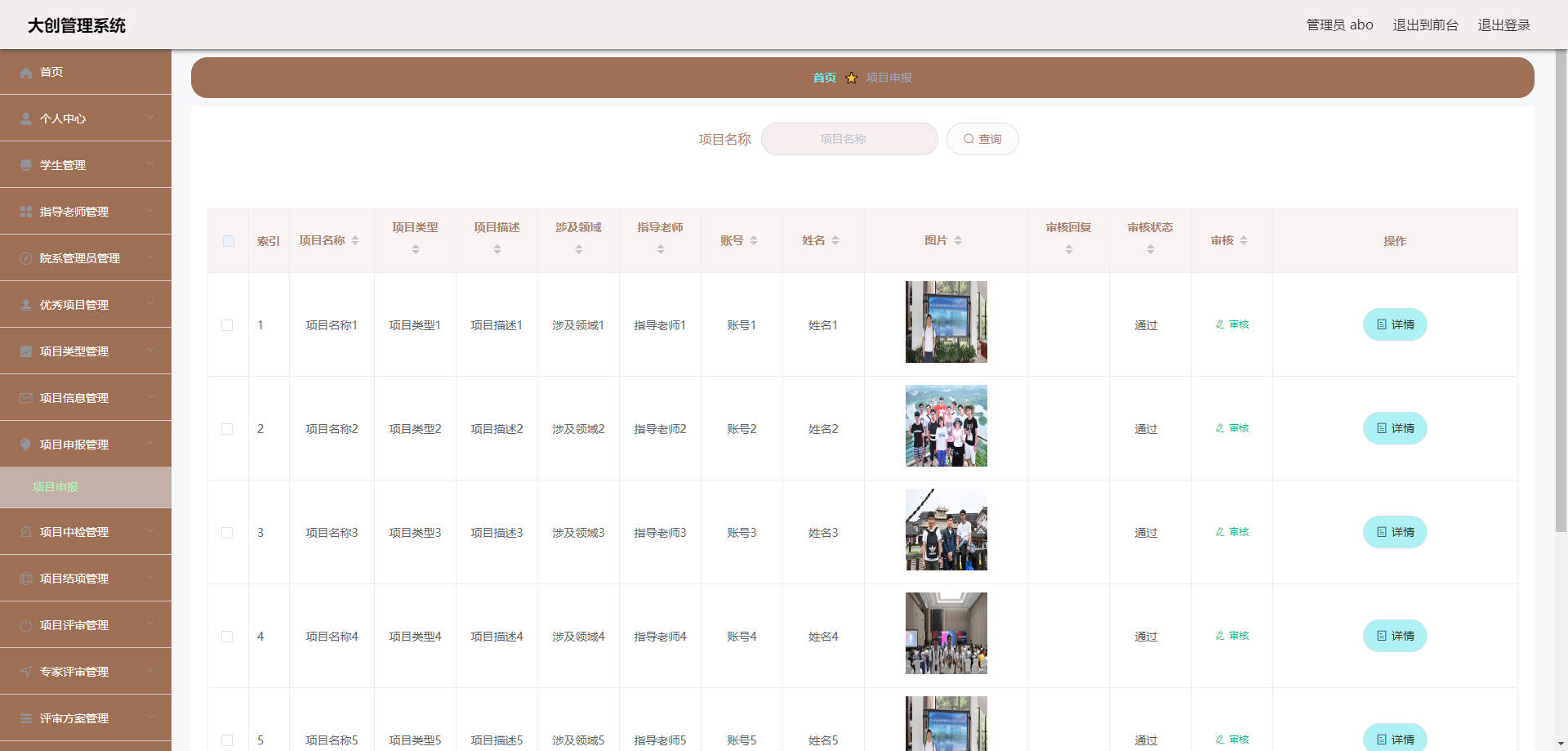Sort by 涉及领域 column arrows
This screenshot has width=1568, height=751.
(579, 250)
